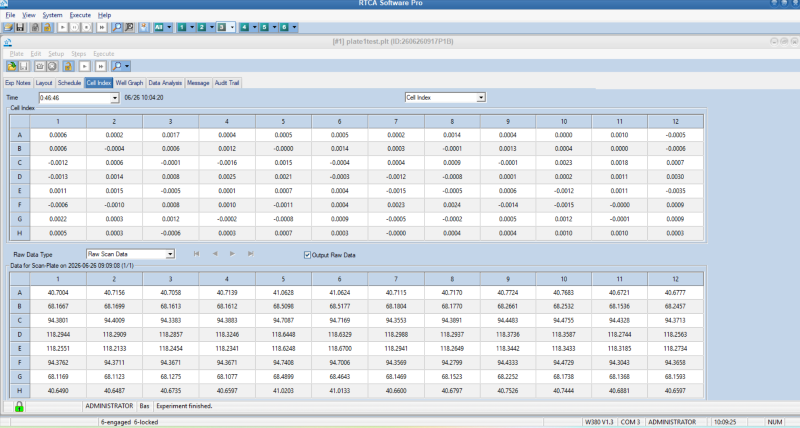Expand the station 3 dropdown arrow
Image resolution: width=800 pixels, height=428 pixels.
coord(232,28)
